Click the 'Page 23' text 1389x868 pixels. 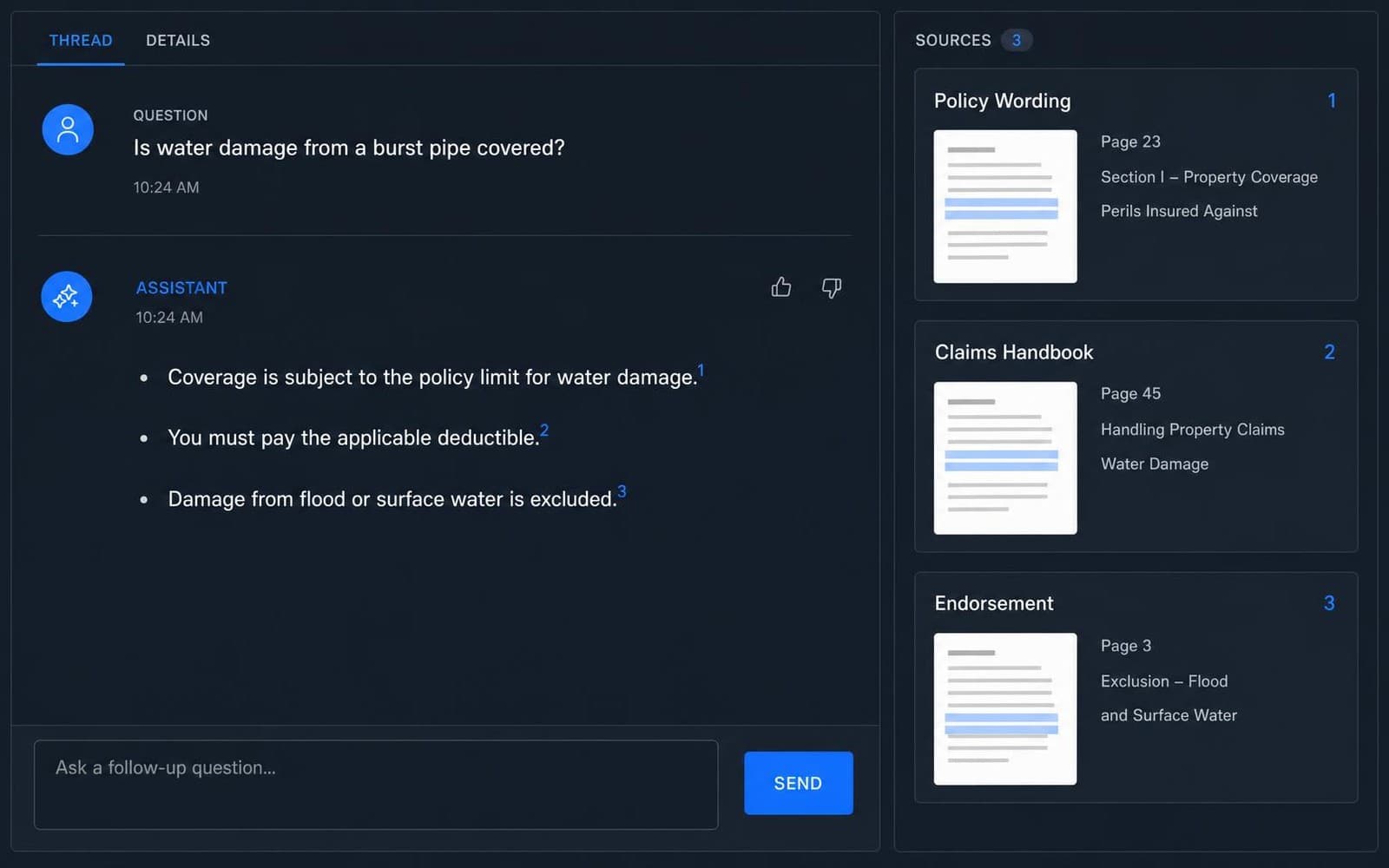[1130, 141]
